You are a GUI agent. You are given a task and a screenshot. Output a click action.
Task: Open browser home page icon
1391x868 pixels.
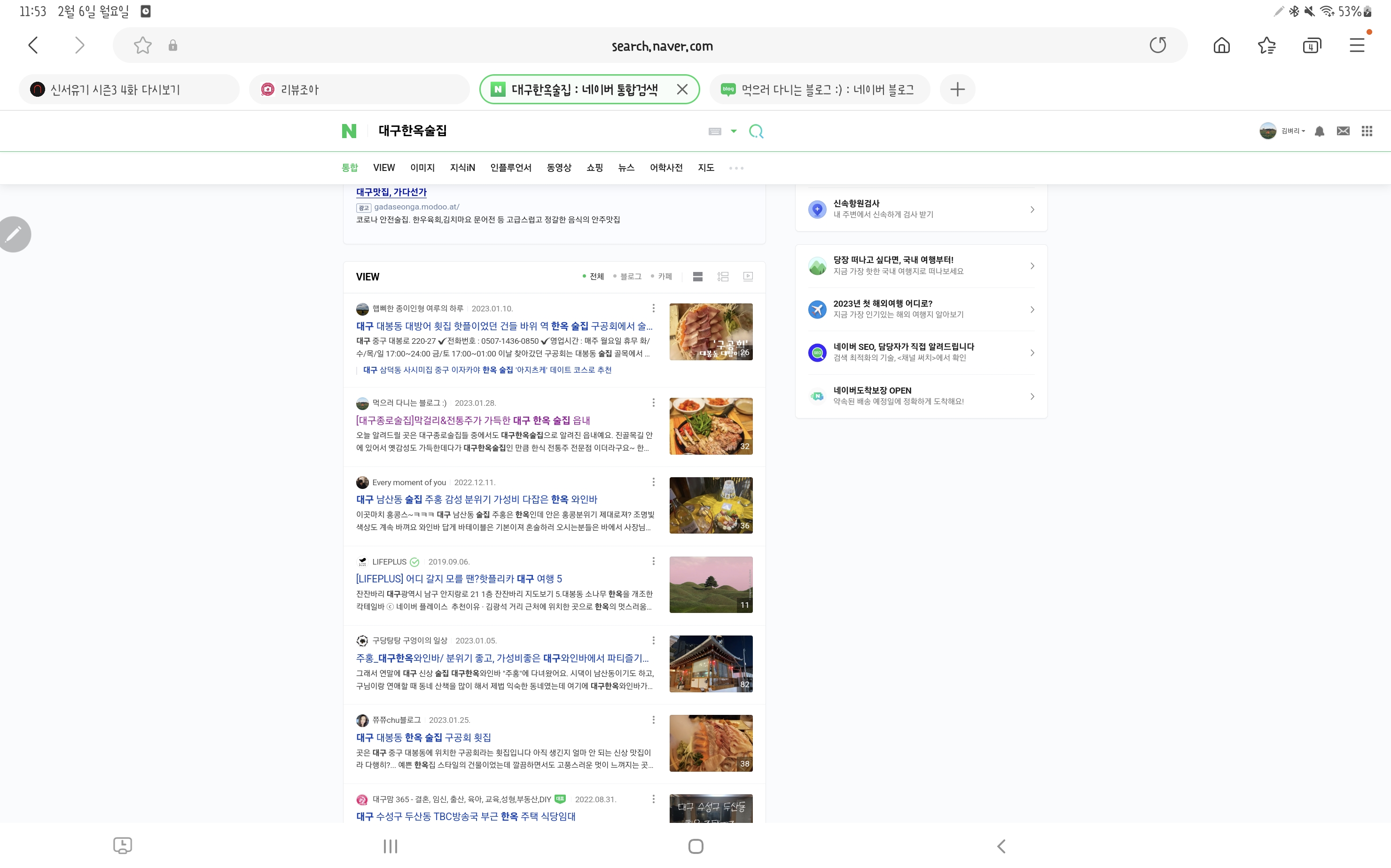pos(1221,46)
